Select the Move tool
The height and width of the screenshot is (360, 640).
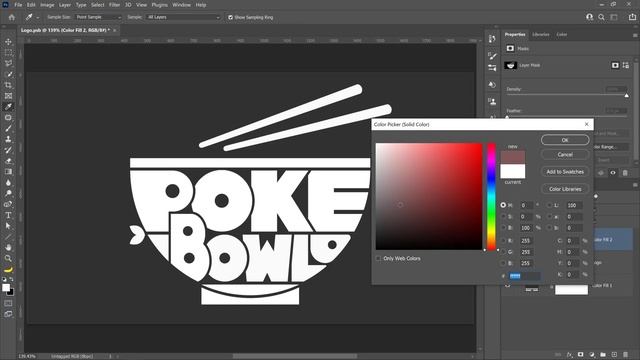(x=8, y=42)
